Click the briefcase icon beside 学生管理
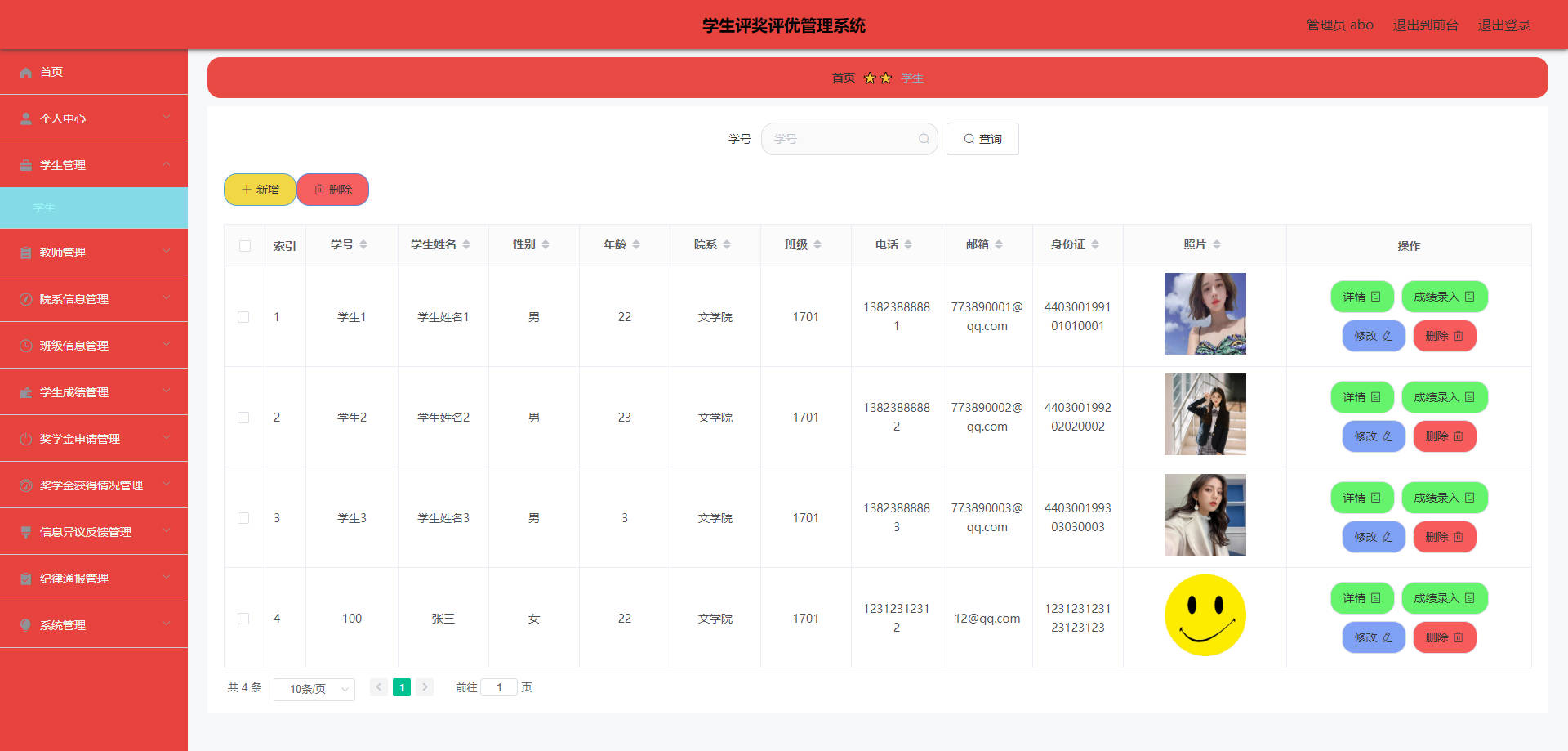This screenshot has width=1568, height=751. 26,166
